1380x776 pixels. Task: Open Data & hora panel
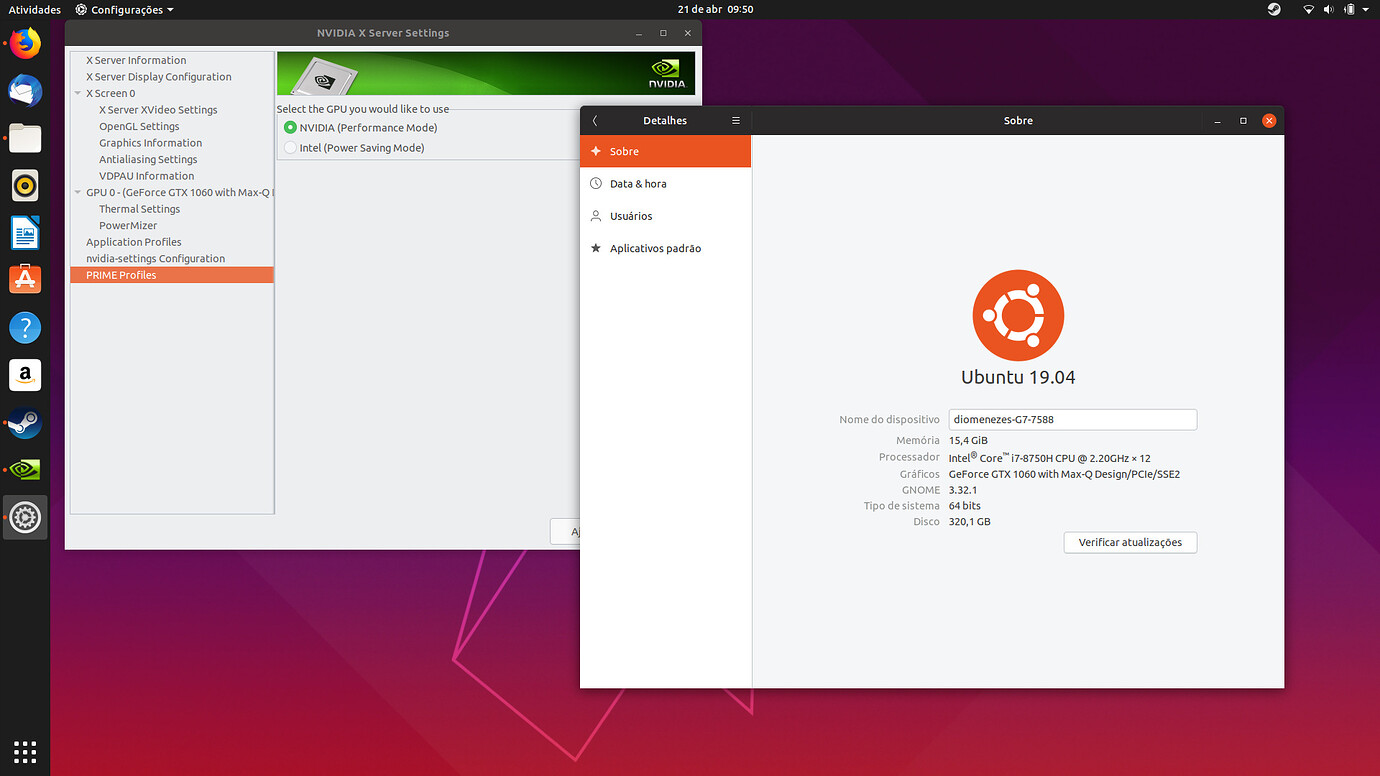pos(665,183)
